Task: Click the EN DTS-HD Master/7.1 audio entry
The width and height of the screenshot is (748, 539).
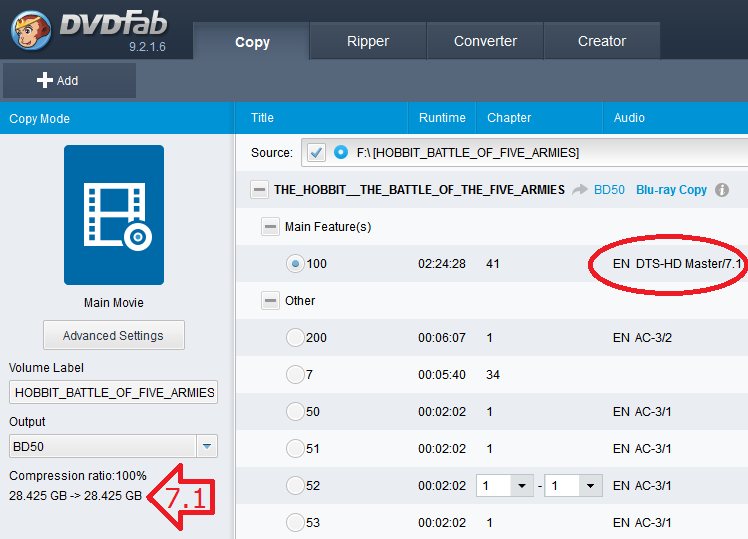Action: pyautogui.click(x=677, y=264)
